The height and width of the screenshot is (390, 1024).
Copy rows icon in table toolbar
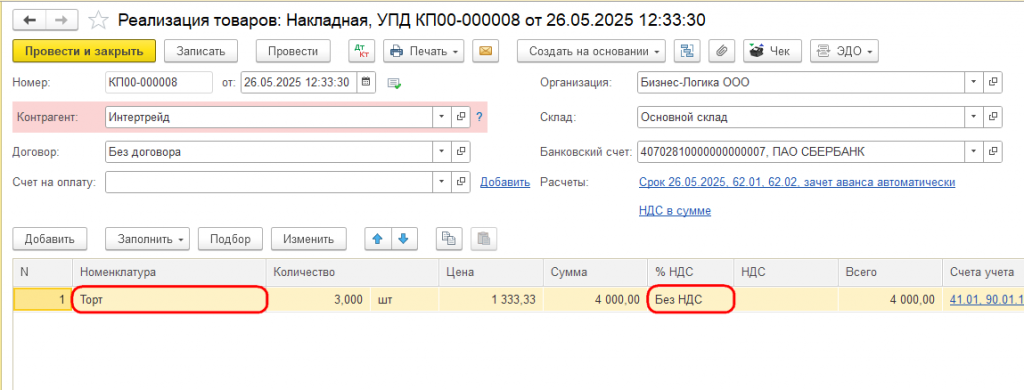pos(448,239)
